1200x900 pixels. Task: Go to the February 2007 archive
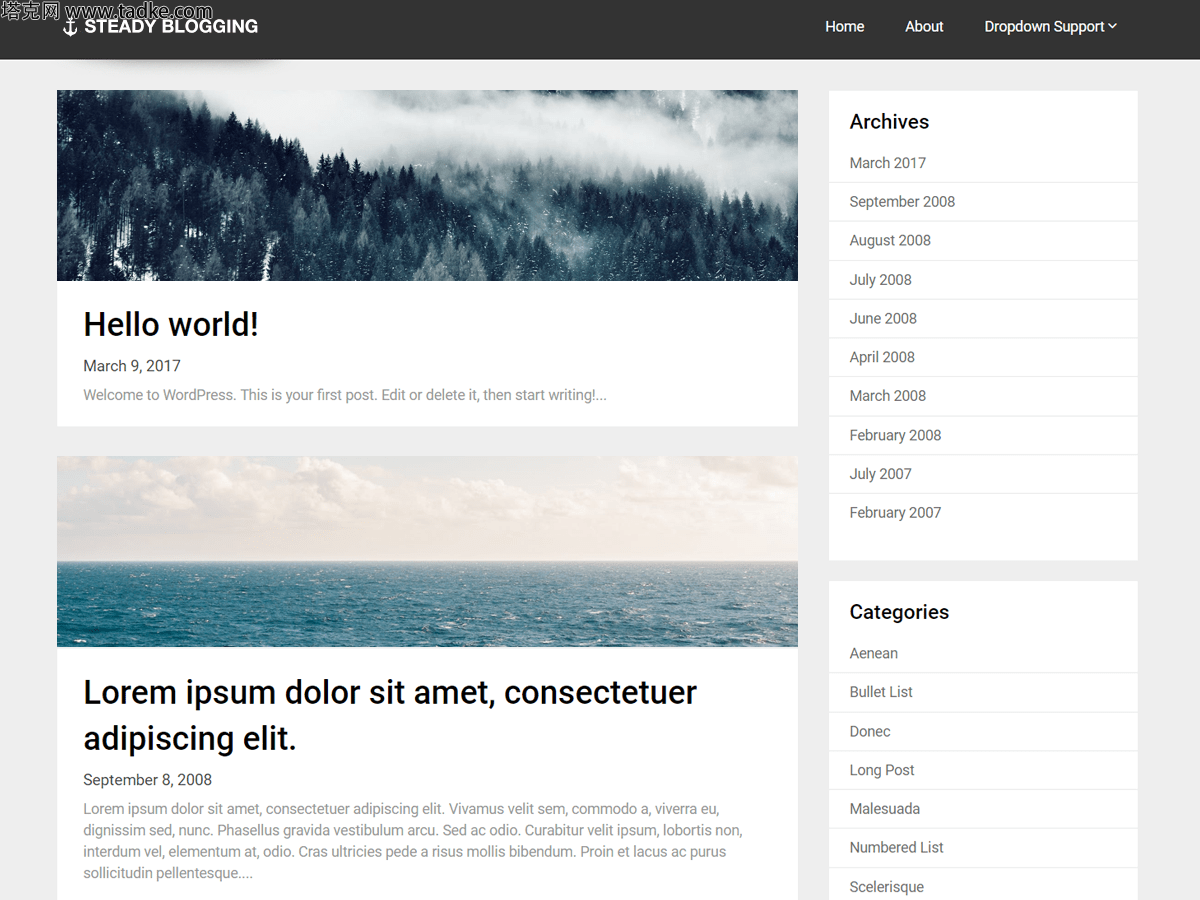point(895,513)
